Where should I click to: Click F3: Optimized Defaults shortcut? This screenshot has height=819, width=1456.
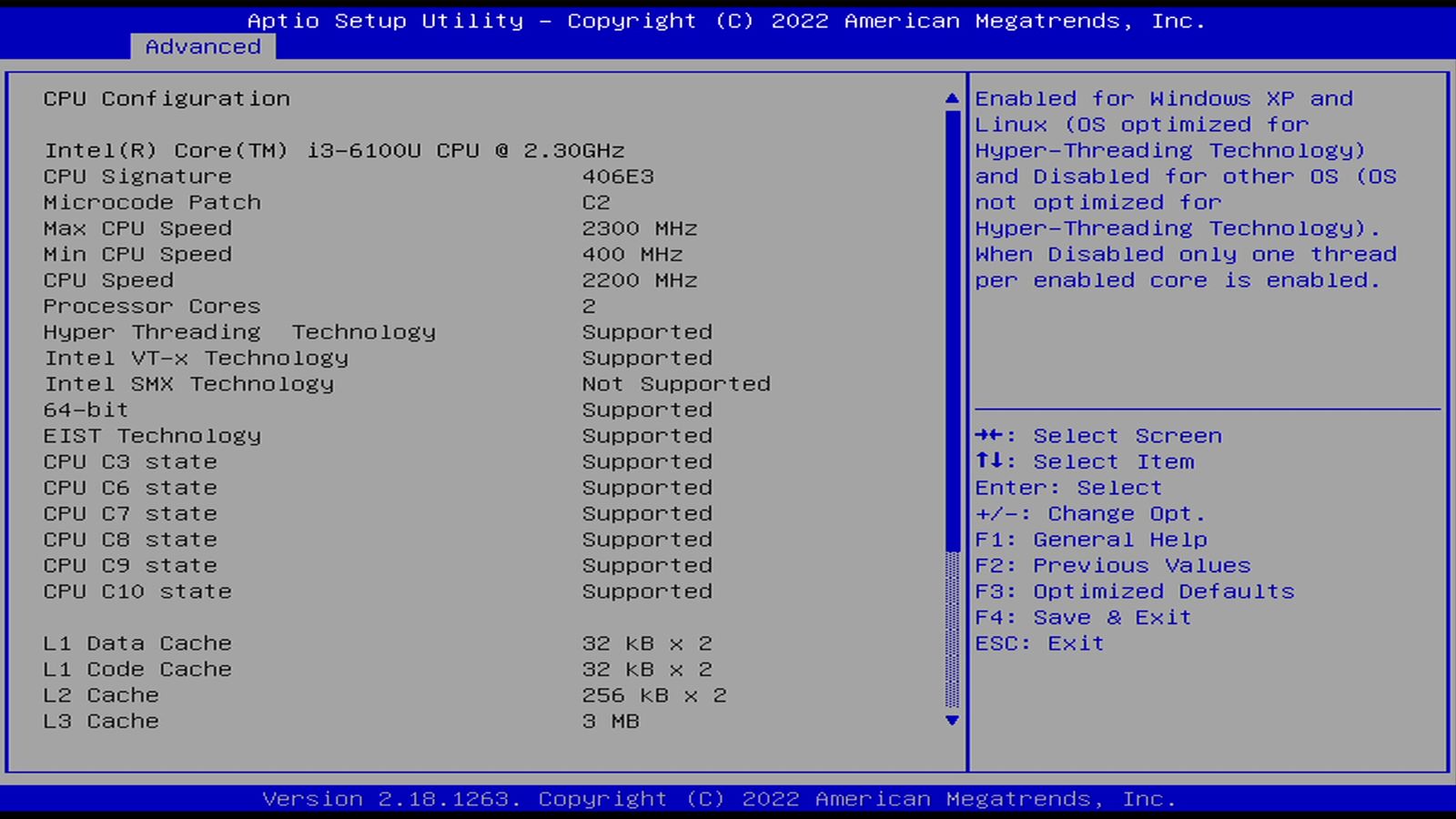(x=1135, y=591)
